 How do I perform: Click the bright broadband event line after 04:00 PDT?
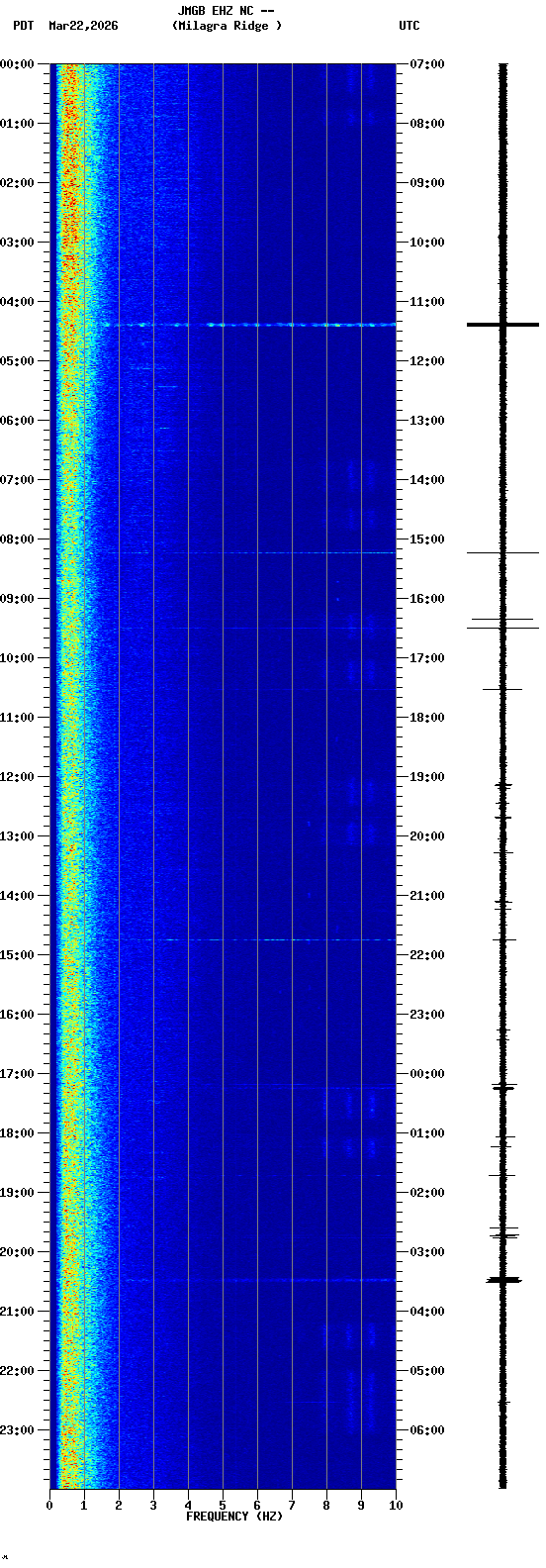(242, 324)
